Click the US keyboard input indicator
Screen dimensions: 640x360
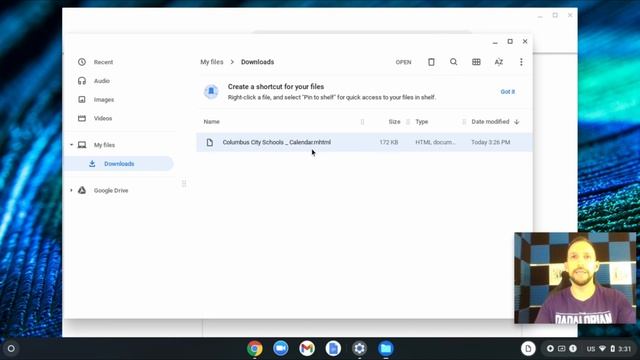pos(591,349)
